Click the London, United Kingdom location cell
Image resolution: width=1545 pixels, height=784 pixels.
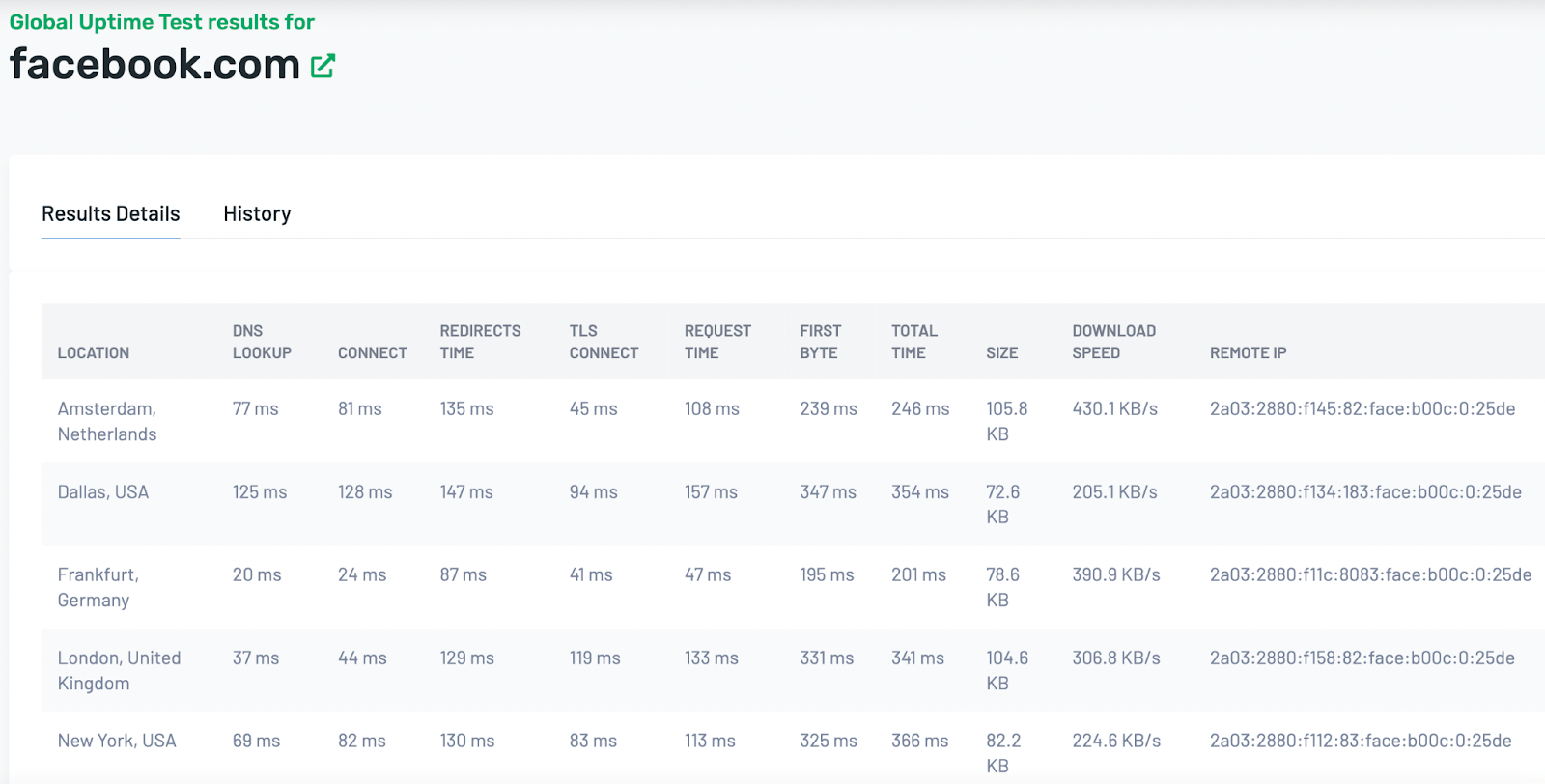(119, 671)
